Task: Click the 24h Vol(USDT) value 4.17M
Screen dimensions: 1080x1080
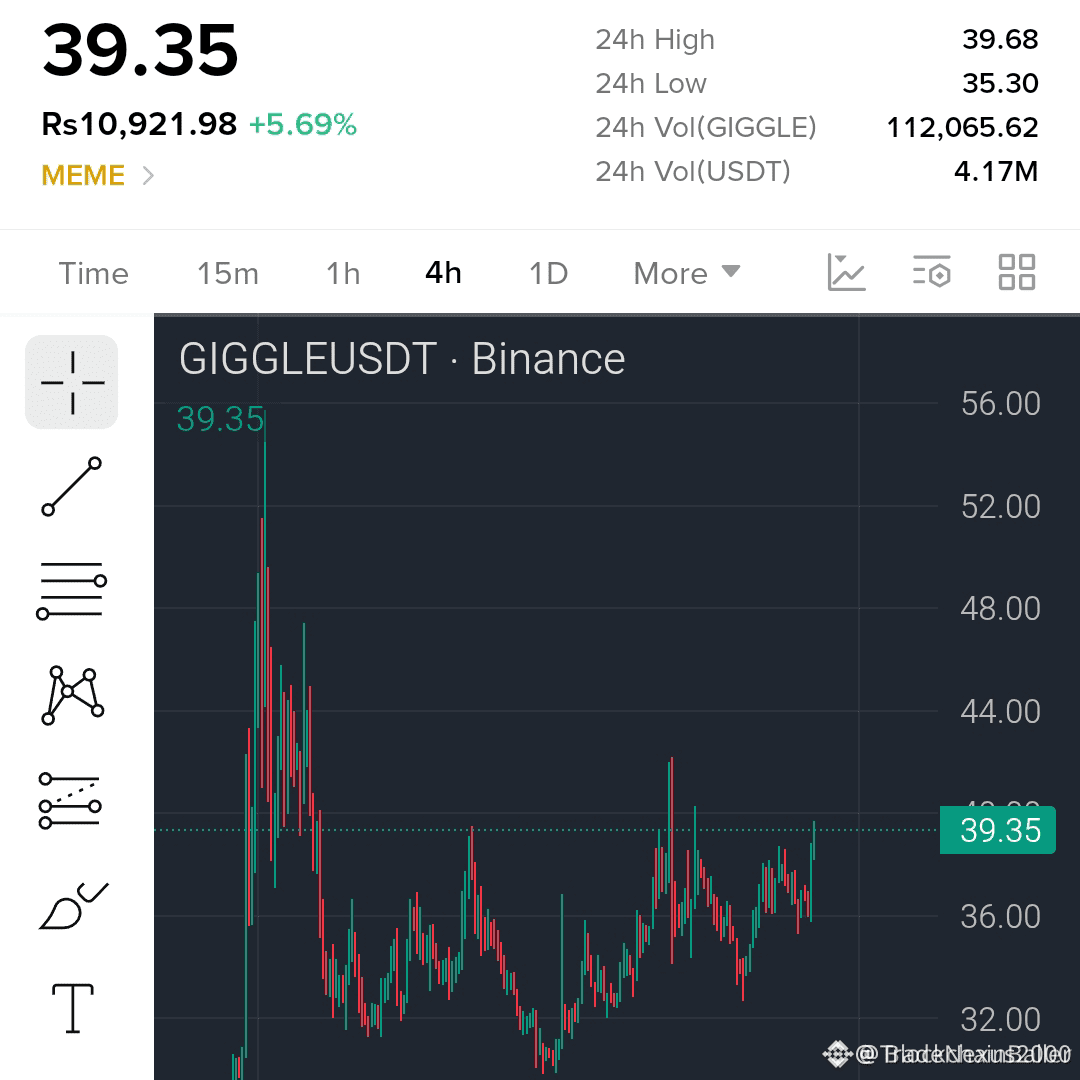Action: 996,172
